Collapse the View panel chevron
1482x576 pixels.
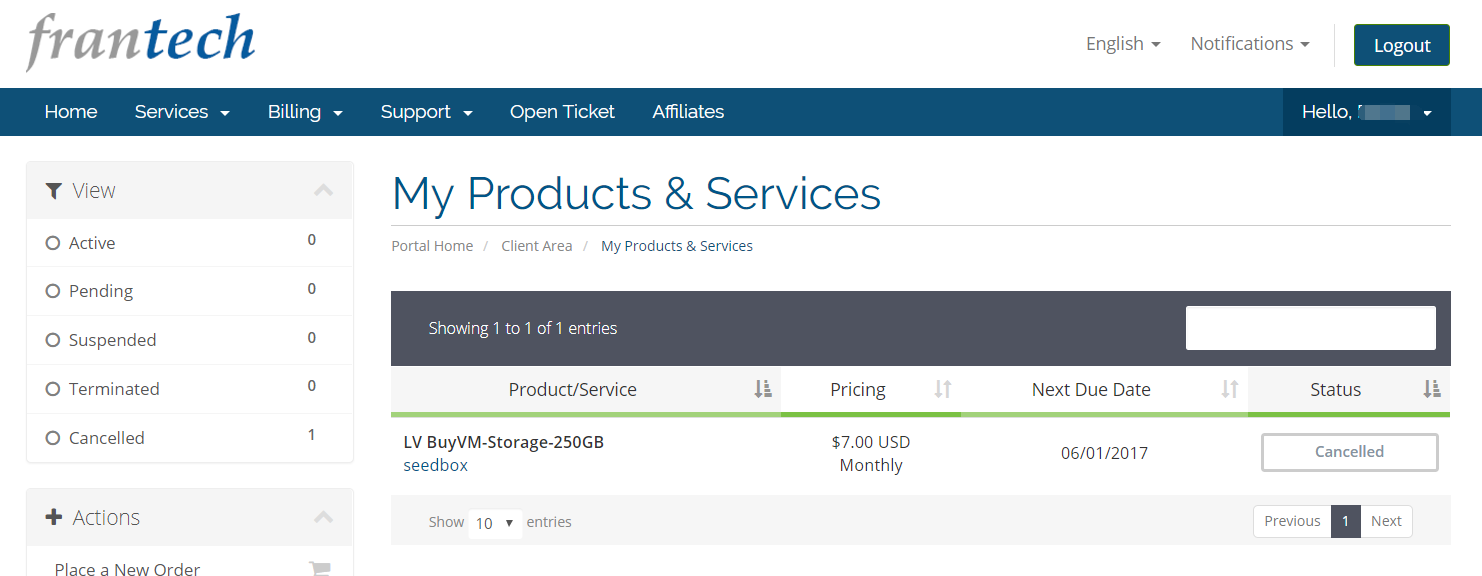pos(323,190)
